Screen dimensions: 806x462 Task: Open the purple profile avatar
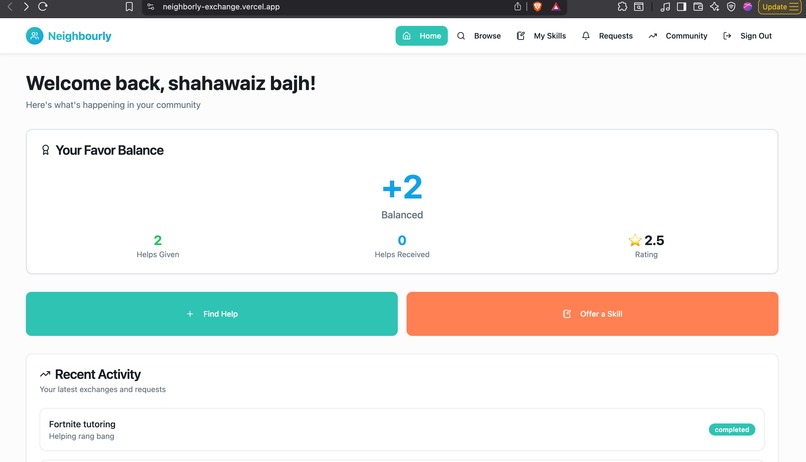click(747, 7)
